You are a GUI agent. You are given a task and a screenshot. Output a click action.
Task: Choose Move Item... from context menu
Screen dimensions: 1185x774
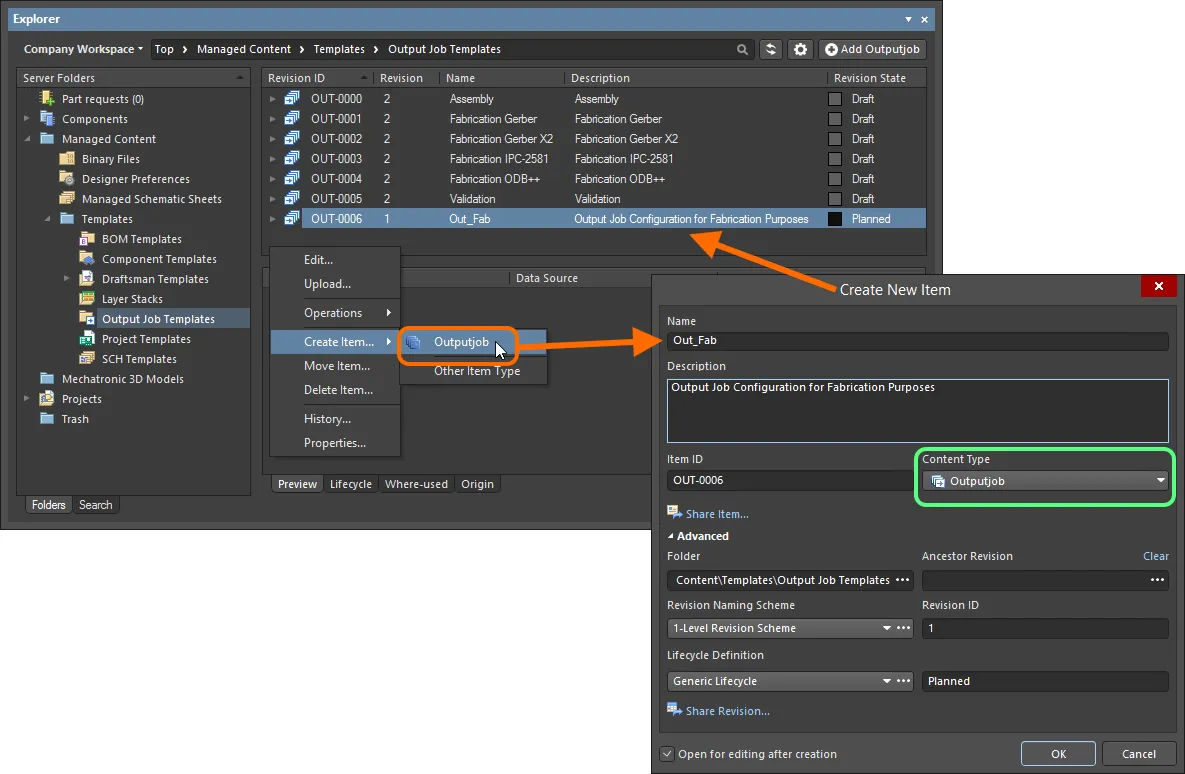pyautogui.click(x=335, y=366)
